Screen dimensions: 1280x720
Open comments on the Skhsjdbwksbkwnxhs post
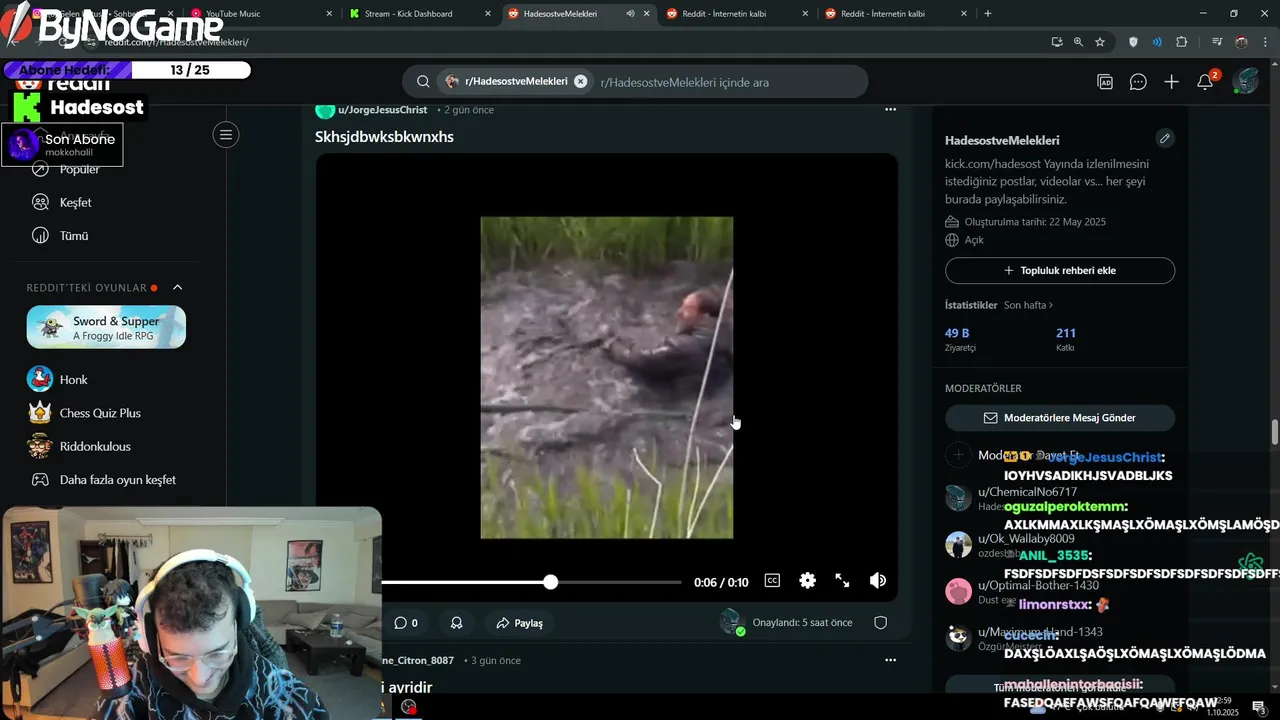tap(406, 623)
